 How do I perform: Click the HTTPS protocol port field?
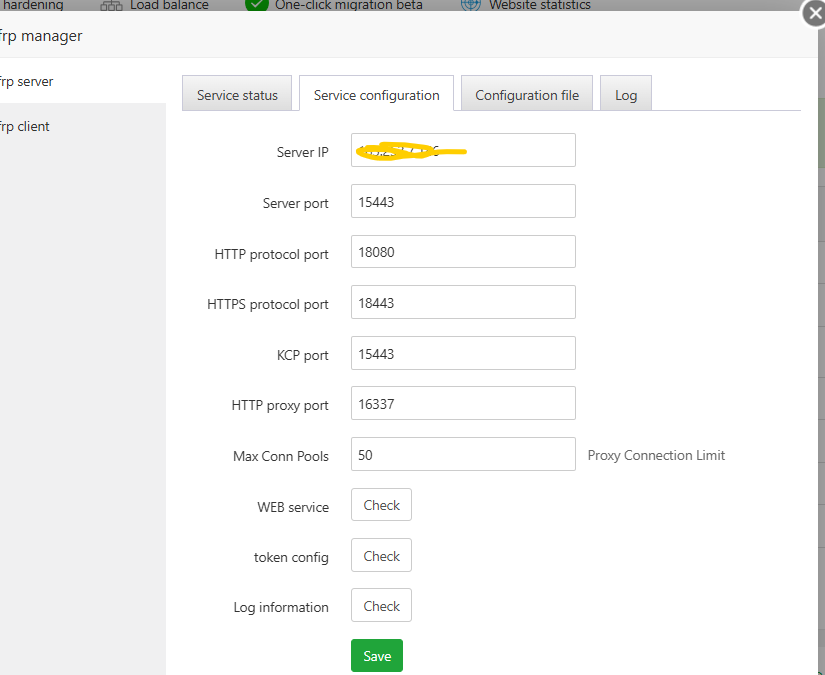coord(463,302)
